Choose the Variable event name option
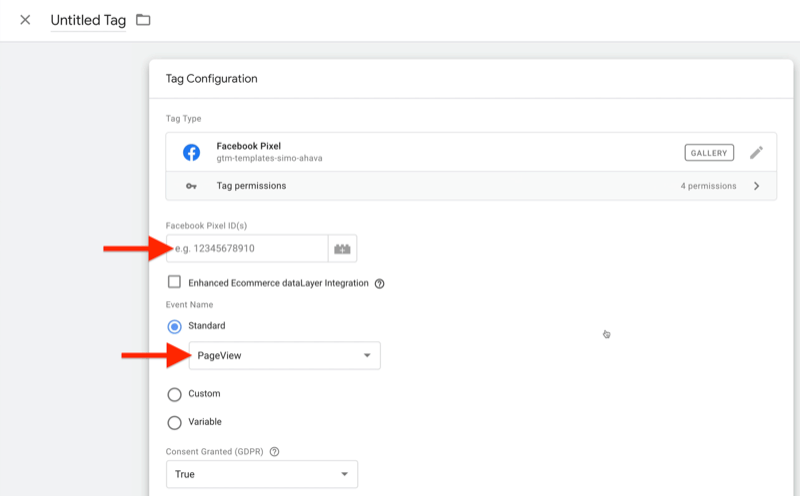 [x=175, y=422]
